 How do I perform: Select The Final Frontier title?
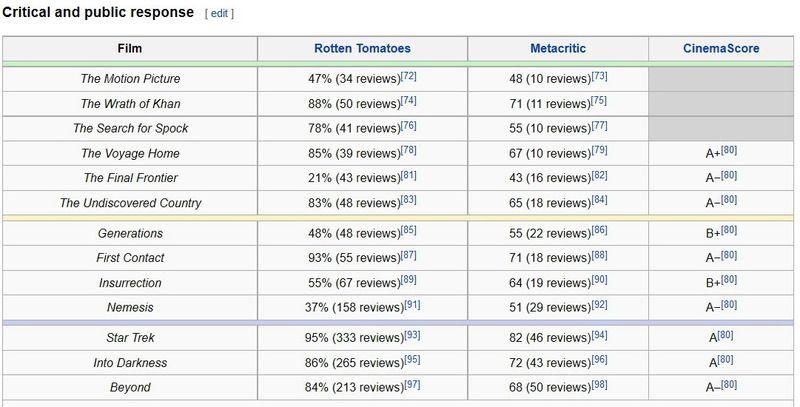click(x=130, y=177)
